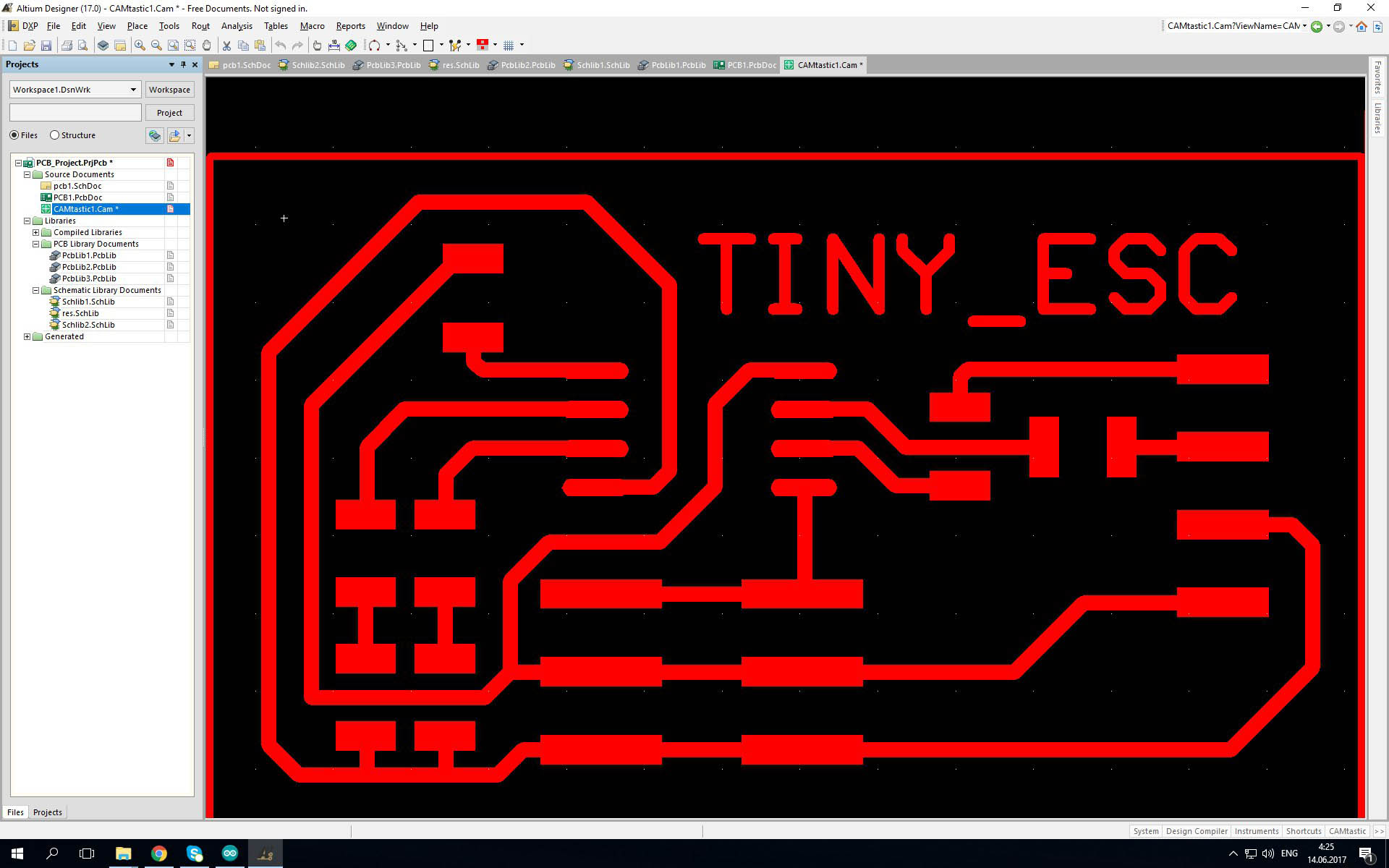The width and height of the screenshot is (1389, 868).
Task: Switch to the res.SchLib document tab
Action: [454, 65]
